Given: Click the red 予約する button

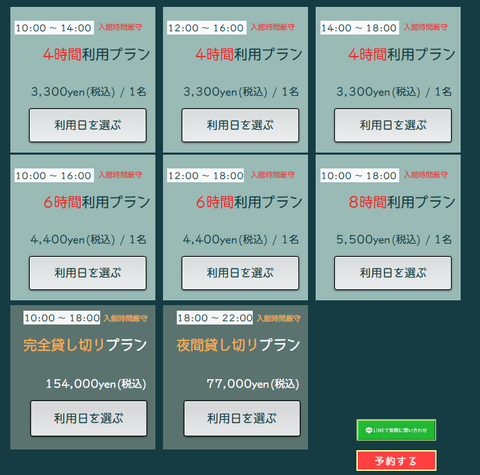Looking at the screenshot, I should point(396,461).
